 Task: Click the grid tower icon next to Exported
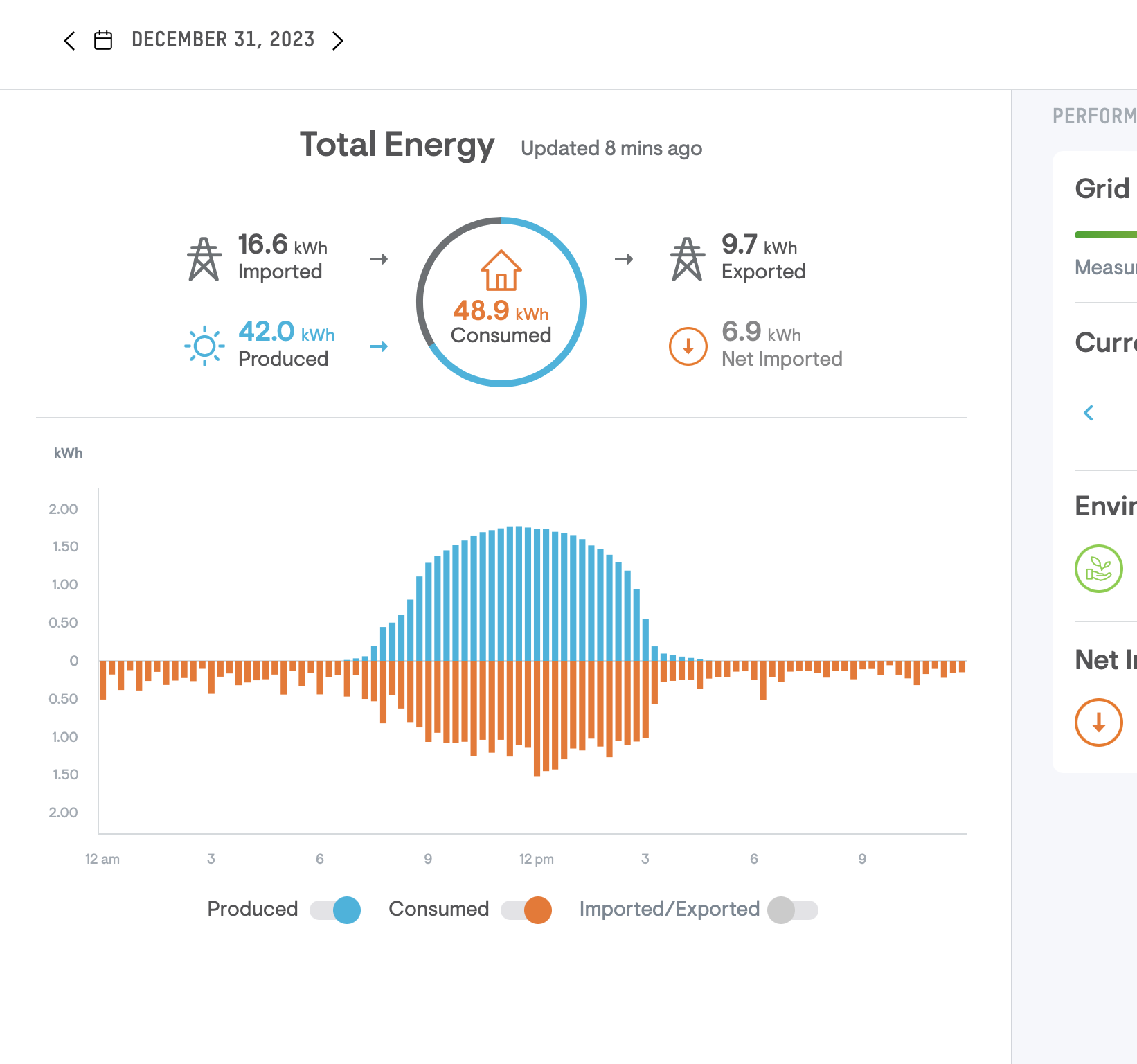tap(687, 259)
